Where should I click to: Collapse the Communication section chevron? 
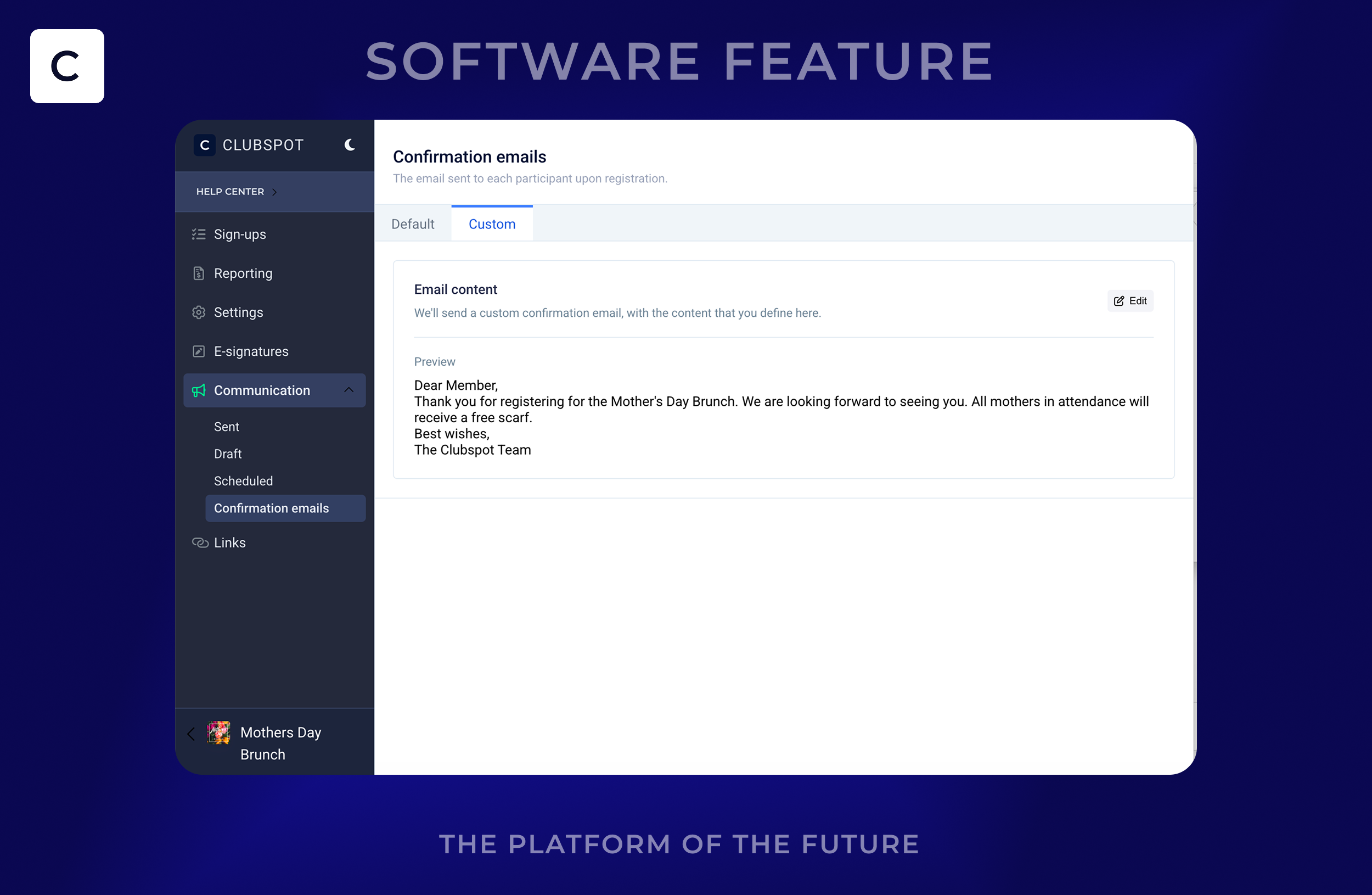tap(349, 390)
